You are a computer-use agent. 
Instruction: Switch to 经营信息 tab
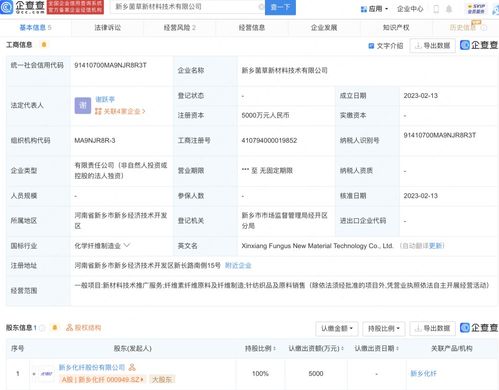[252, 28]
